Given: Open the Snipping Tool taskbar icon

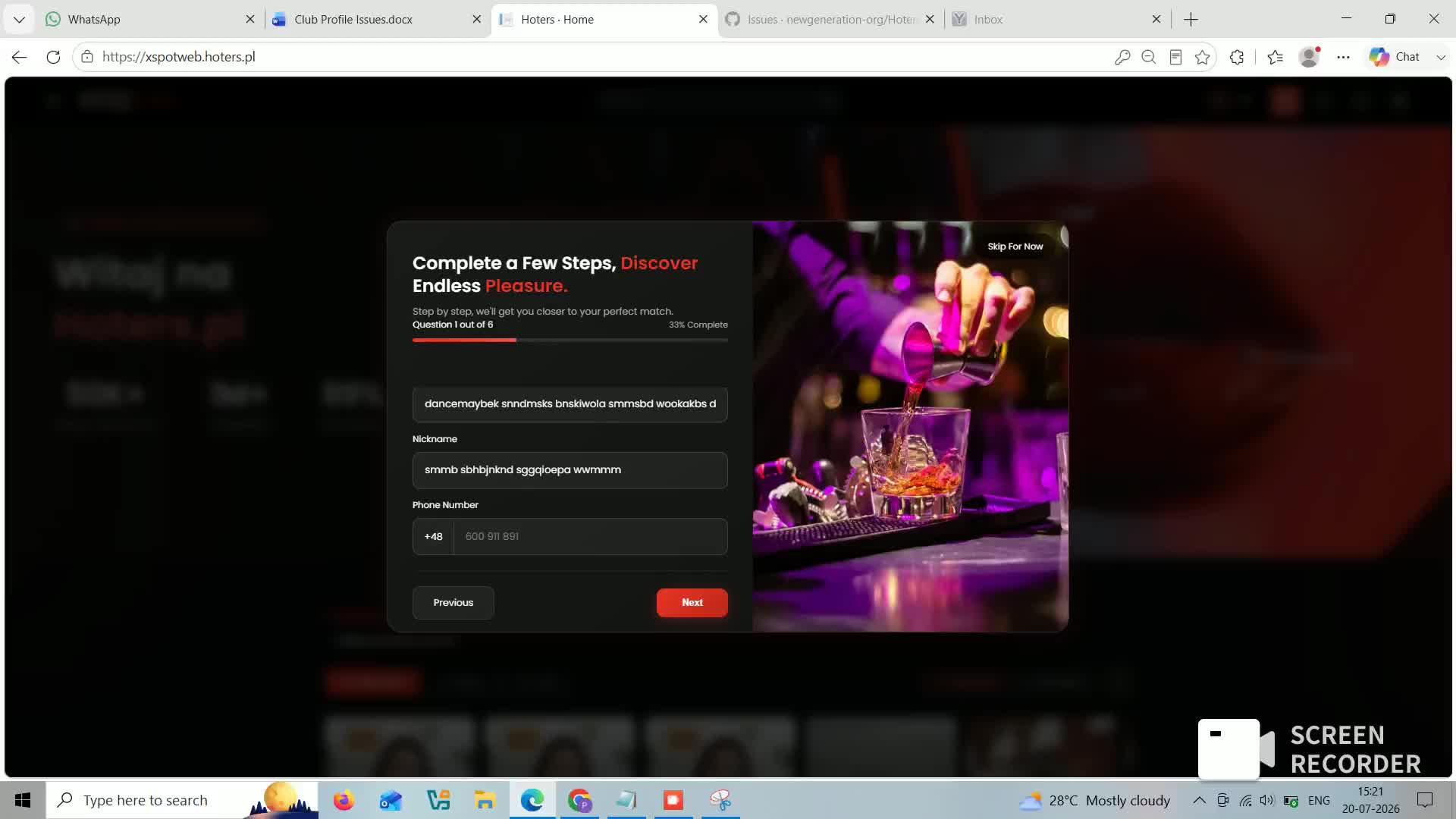Looking at the screenshot, I should (x=720, y=800).
